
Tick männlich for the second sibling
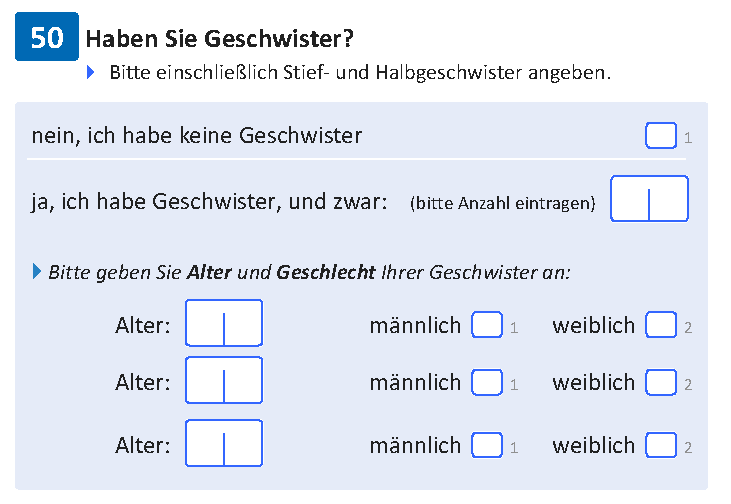(x=487, y=382)
